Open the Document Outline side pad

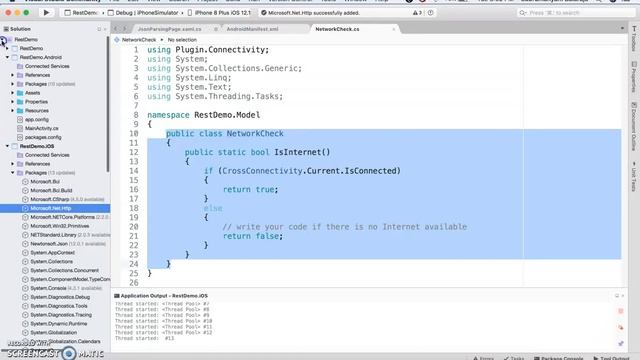[x=634, y=126]
